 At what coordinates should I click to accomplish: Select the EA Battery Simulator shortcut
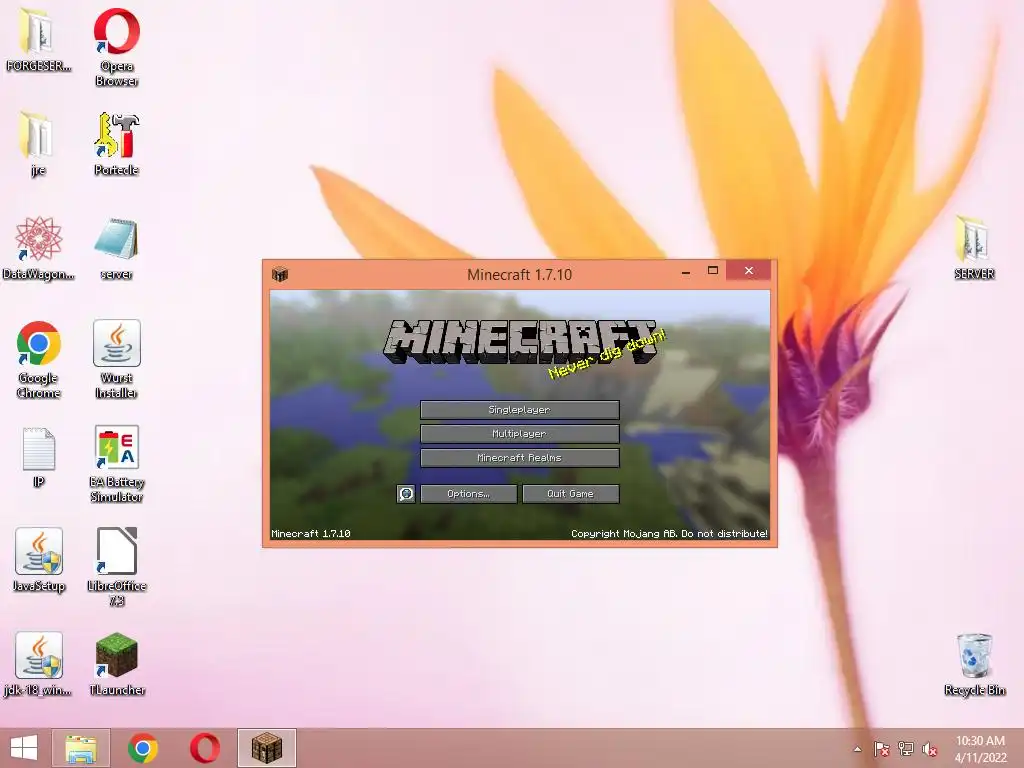(x=116, y=464)
